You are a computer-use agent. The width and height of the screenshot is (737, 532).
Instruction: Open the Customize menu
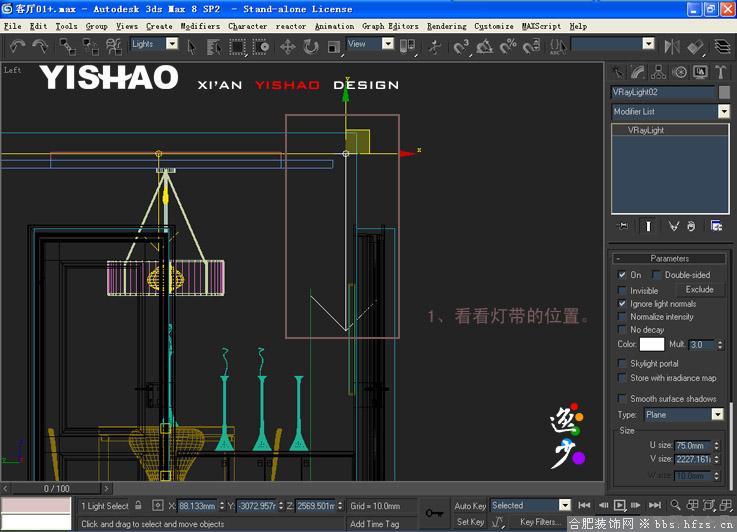tap(494, 26)
